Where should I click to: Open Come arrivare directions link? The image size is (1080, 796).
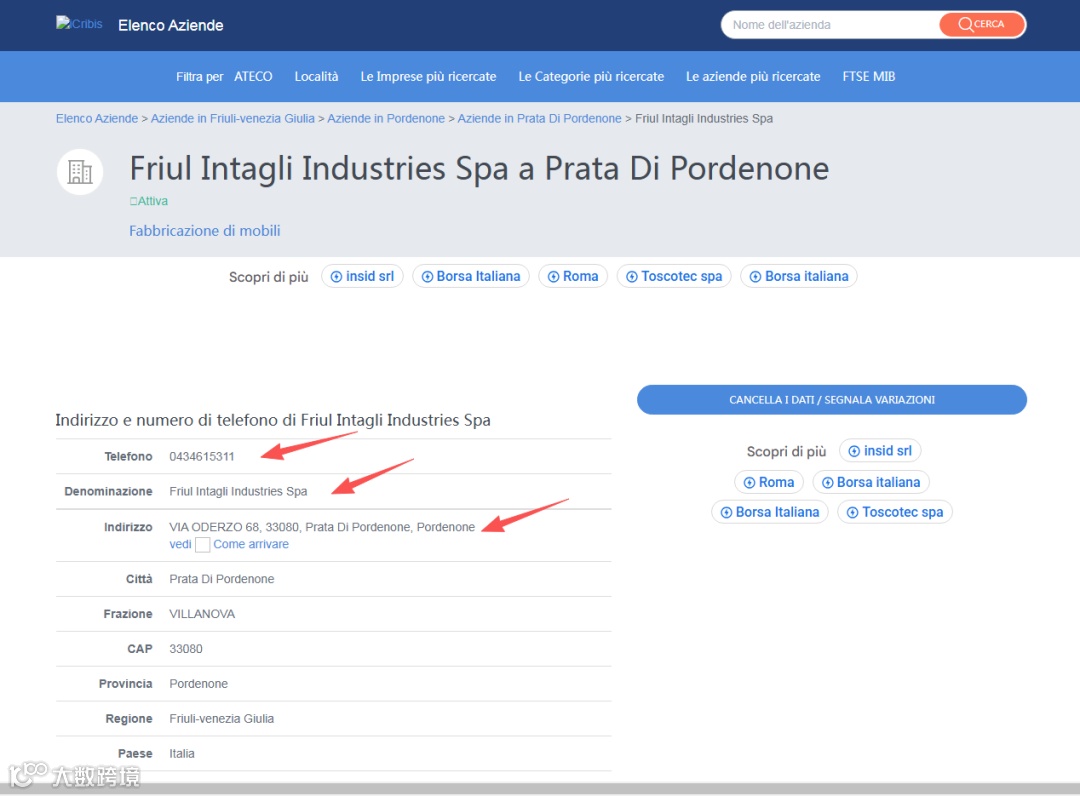(x=251, y=544)
